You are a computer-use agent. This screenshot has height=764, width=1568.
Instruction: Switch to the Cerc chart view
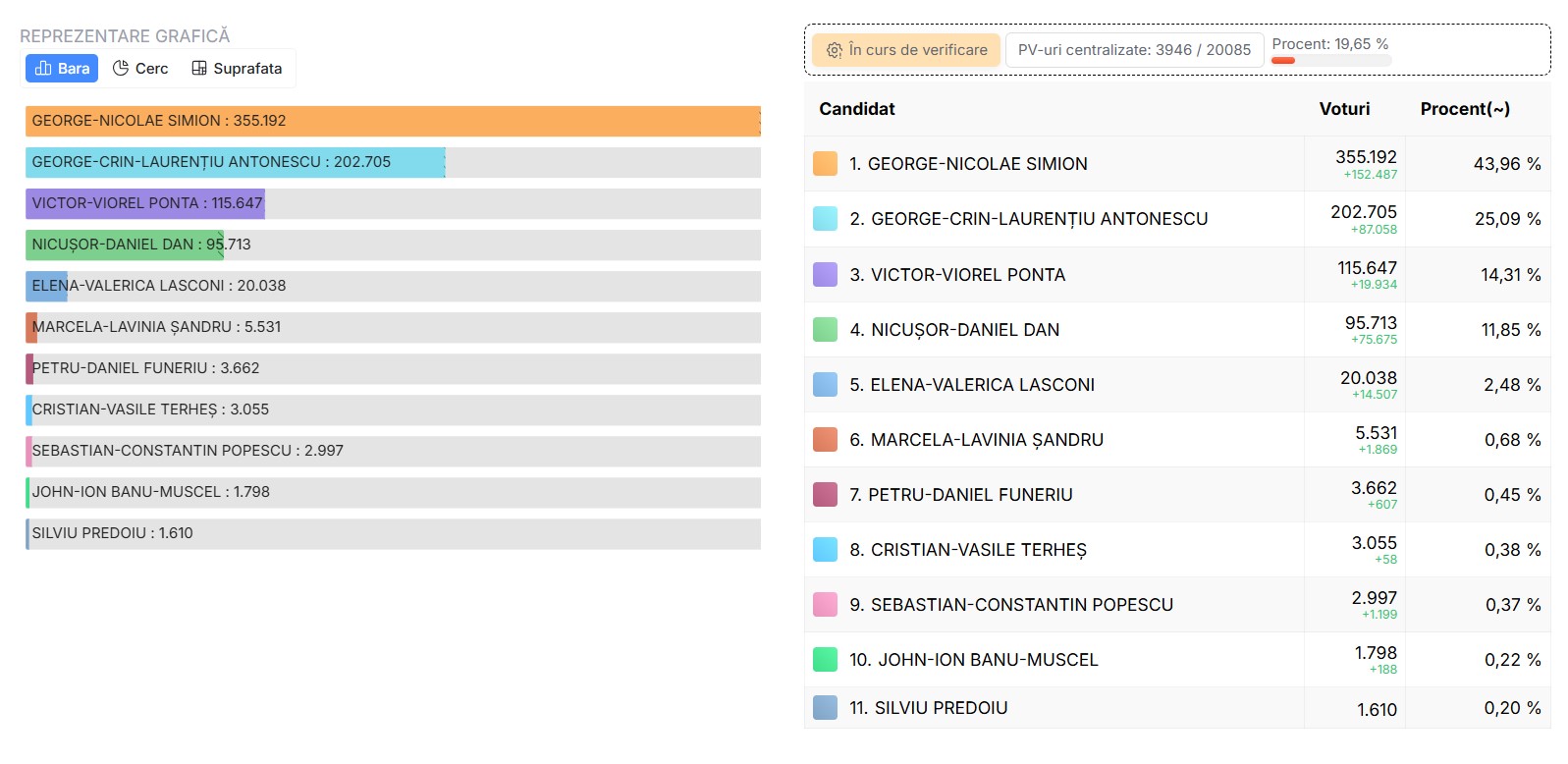140,69
